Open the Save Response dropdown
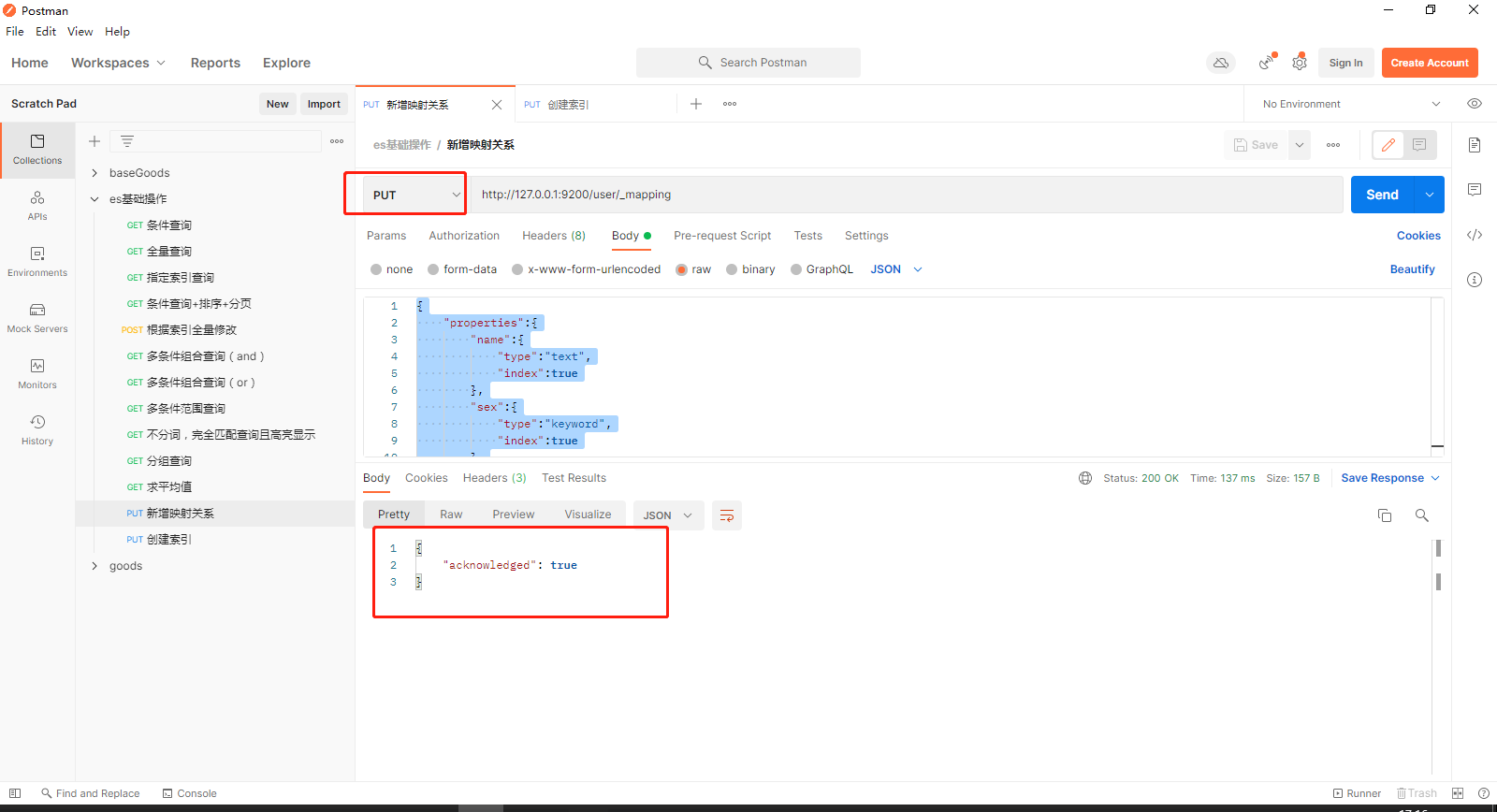This screenshot has height=812, width=1497. click(x=1390, y=478)
